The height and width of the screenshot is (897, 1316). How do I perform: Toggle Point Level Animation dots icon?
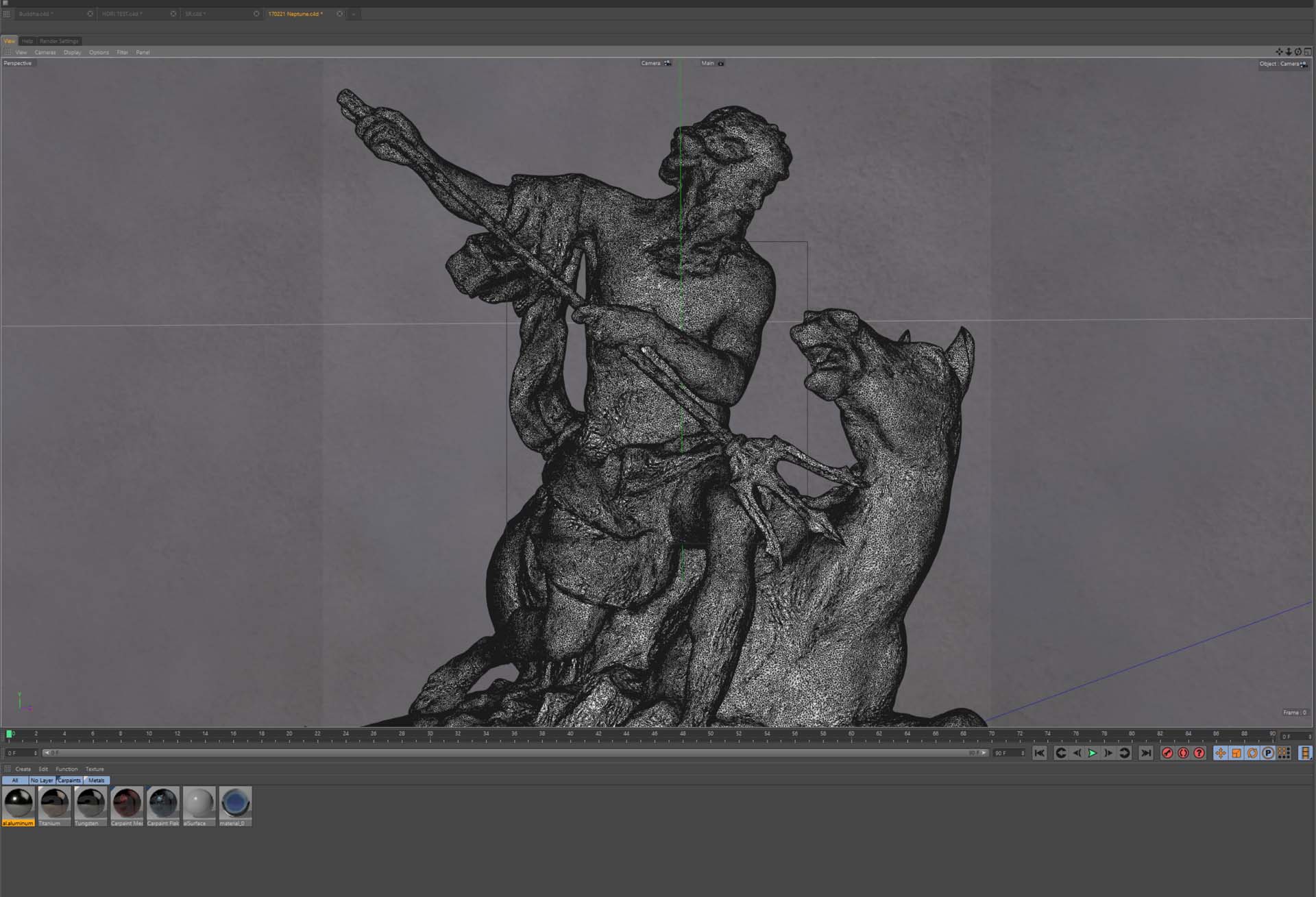[x=1284, y=753]
